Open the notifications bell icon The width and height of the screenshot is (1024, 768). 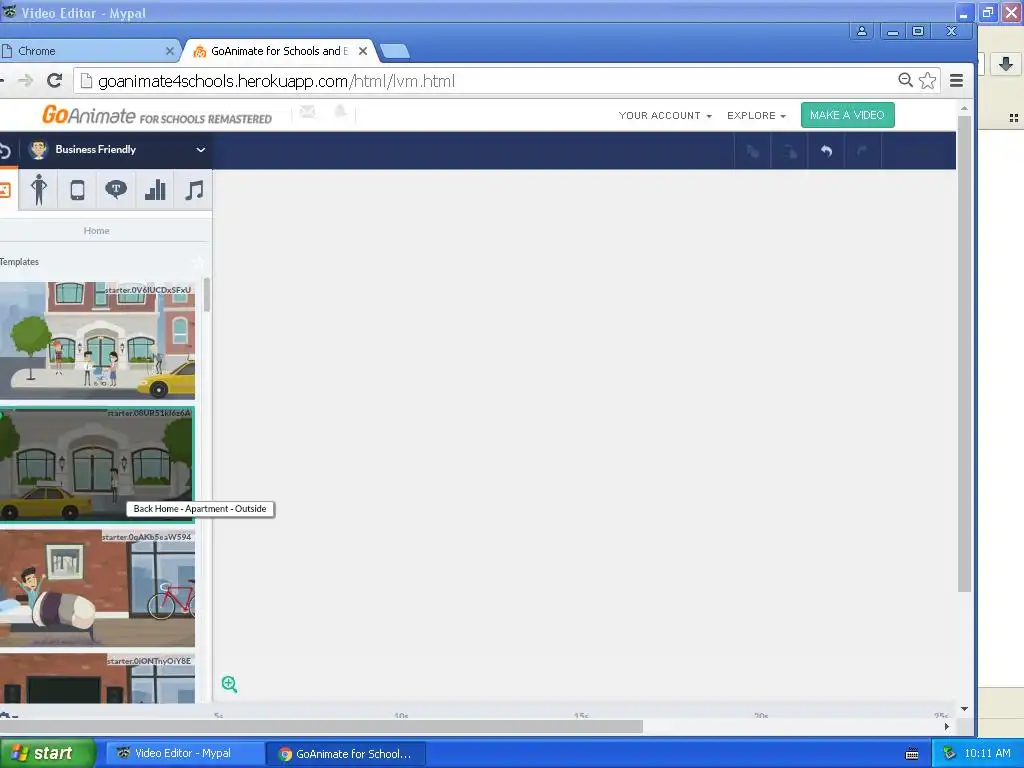[x=340, y=112]
